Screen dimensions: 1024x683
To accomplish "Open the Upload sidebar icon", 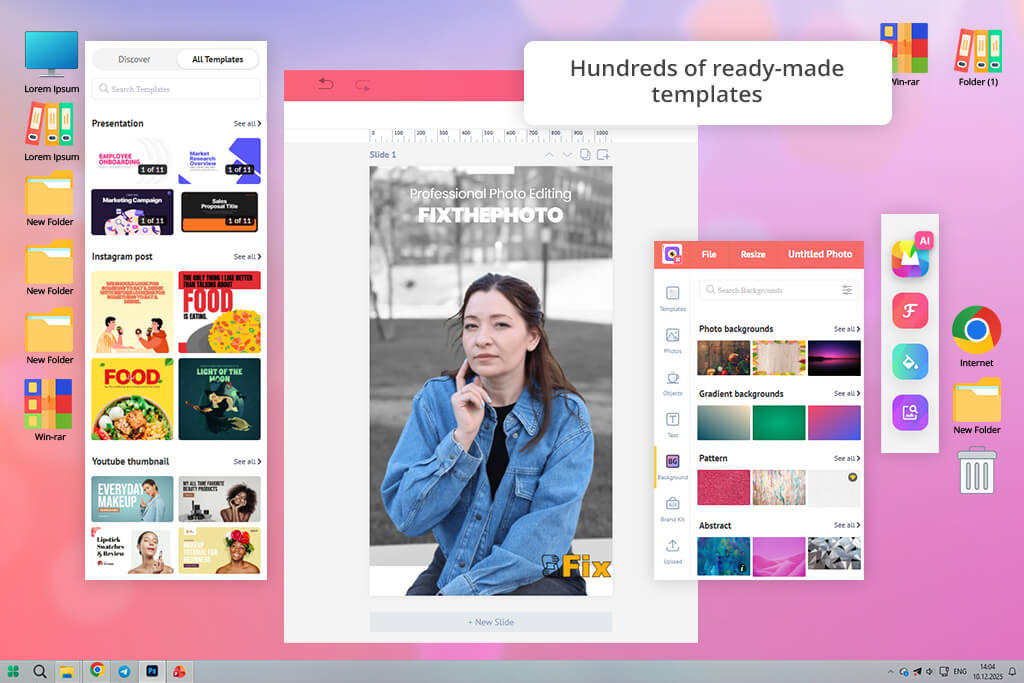I will pos(673,552).
